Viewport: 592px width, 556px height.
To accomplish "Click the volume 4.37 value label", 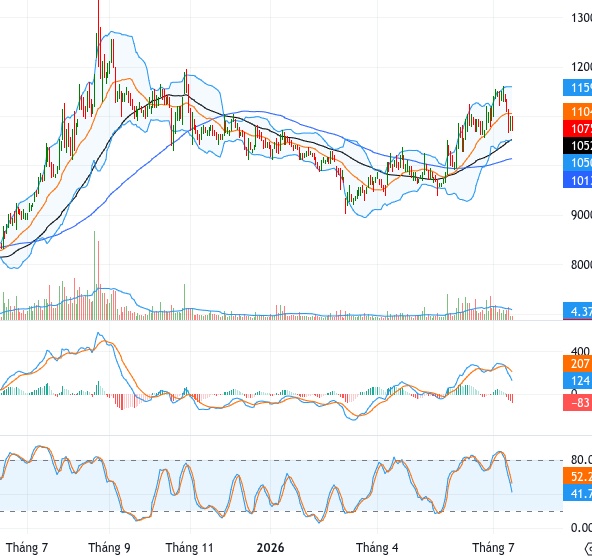I will tap(577, 311).
